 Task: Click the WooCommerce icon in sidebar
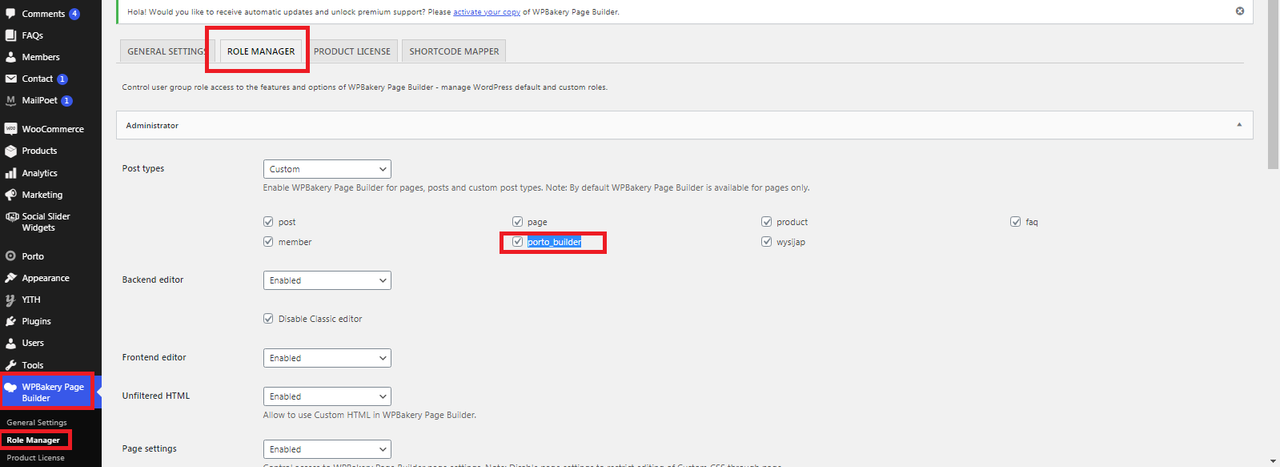[x=11, y=129]
